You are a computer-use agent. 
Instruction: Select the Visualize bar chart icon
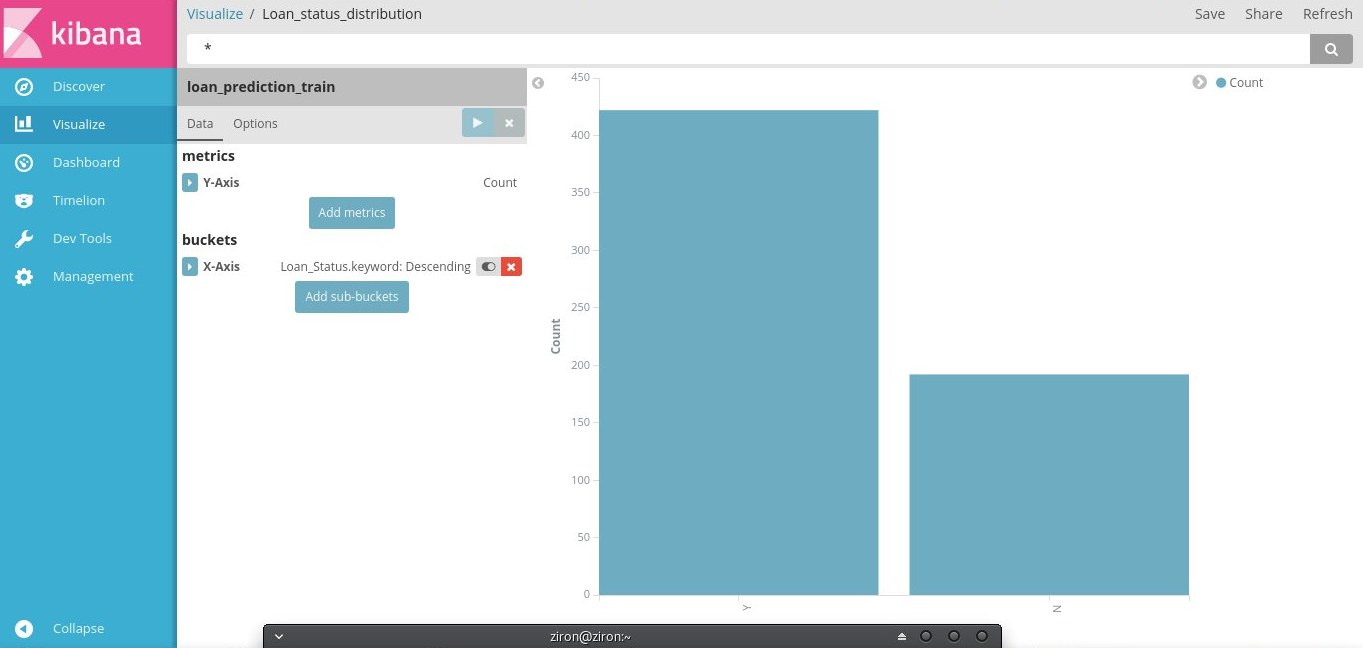(24, 125)
